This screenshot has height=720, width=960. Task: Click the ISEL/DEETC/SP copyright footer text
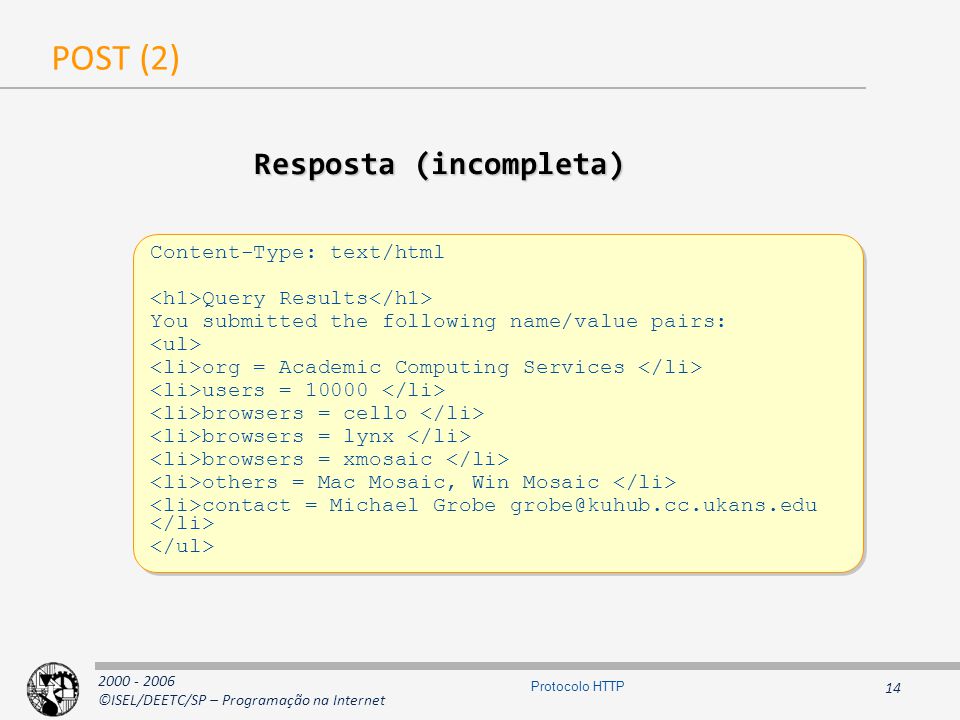242,700
